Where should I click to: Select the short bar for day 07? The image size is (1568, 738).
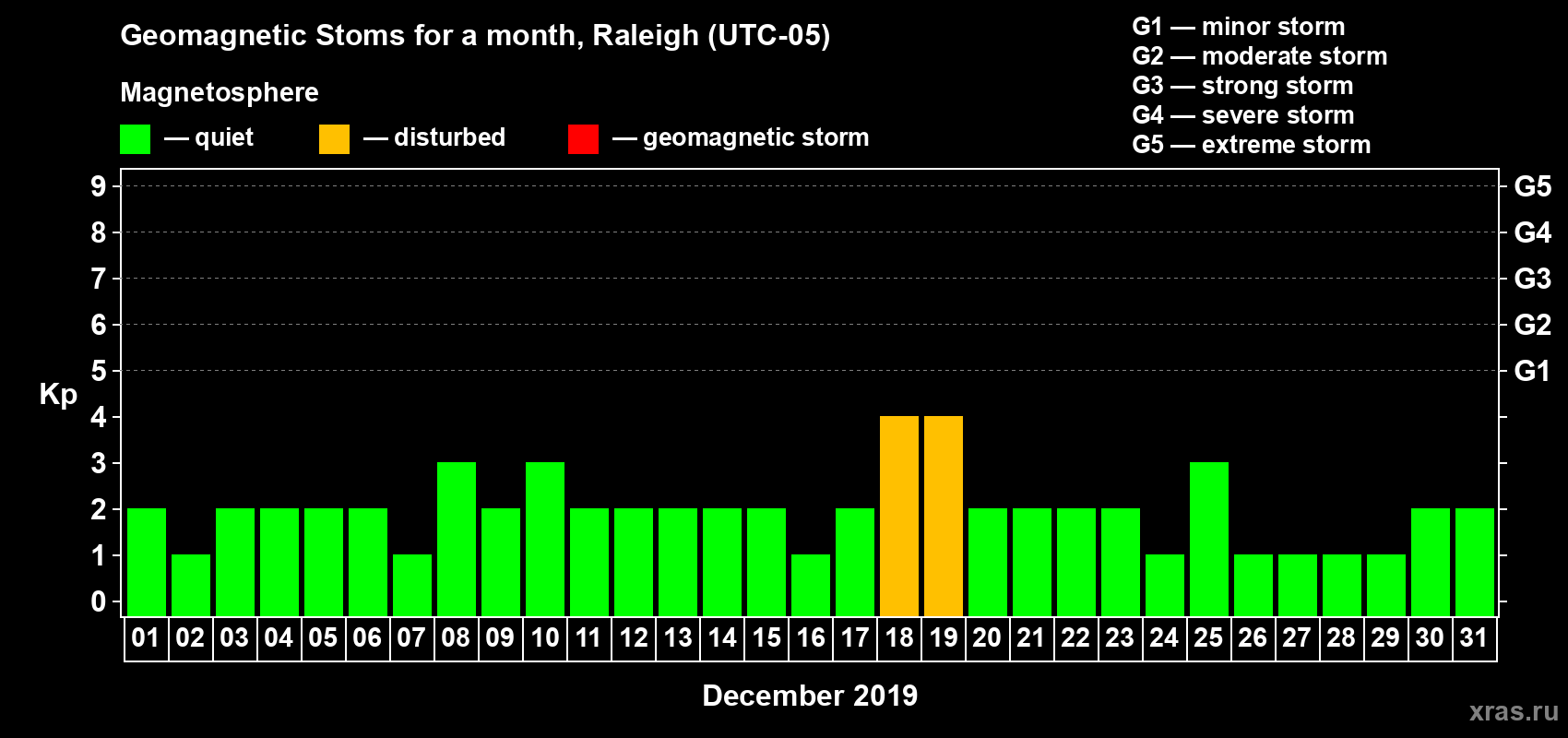[x=412, y=585]
